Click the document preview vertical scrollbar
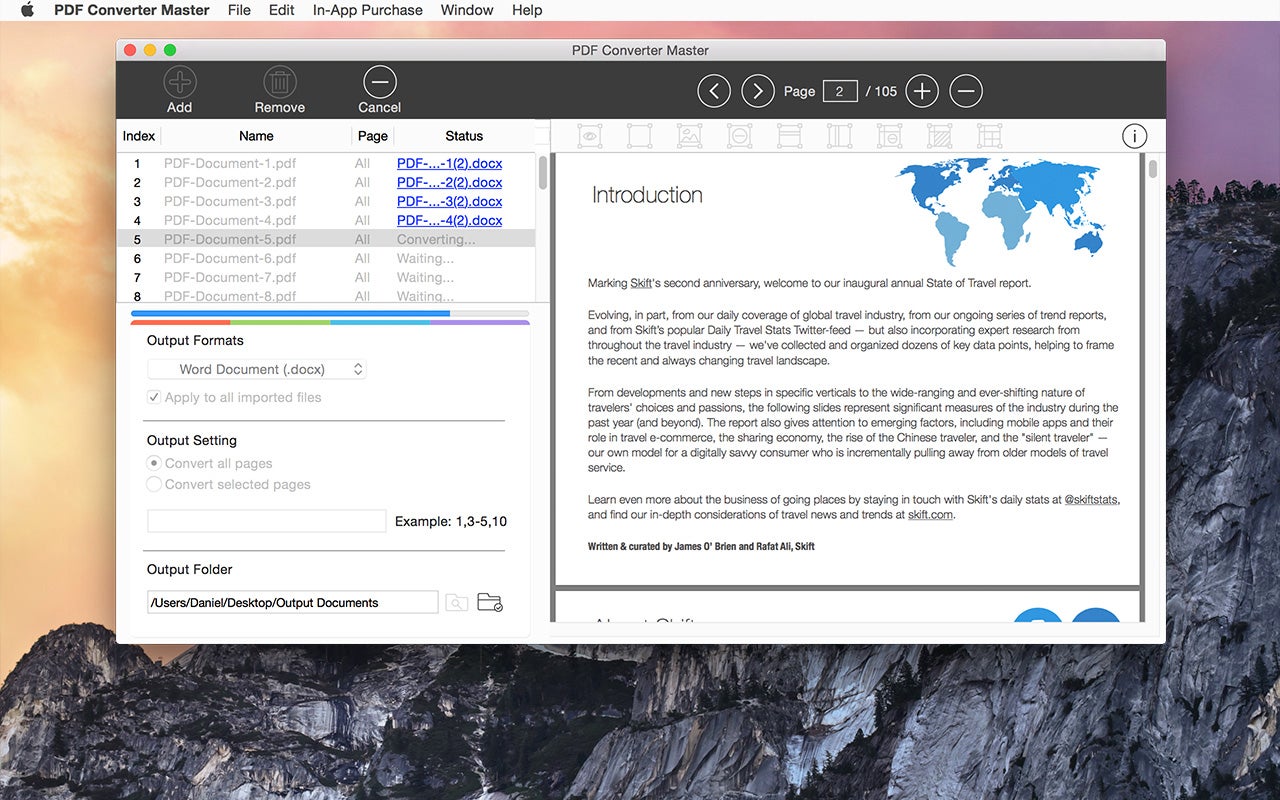The width and height of the screenshot is (1280, 800). click(x=1153, y=169)
